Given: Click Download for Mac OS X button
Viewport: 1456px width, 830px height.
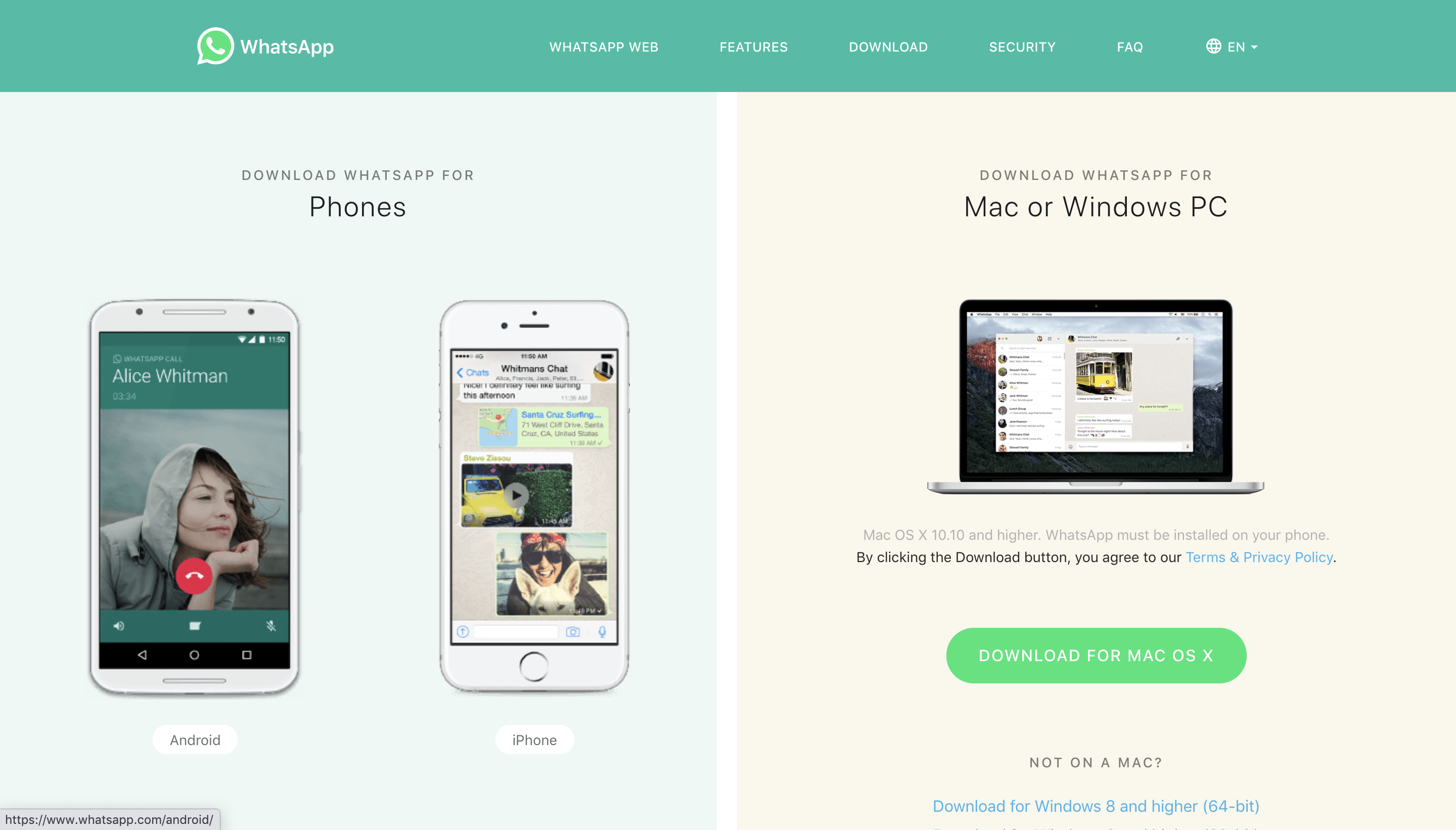Looking at the screenshot, I should pos(1097,654).
